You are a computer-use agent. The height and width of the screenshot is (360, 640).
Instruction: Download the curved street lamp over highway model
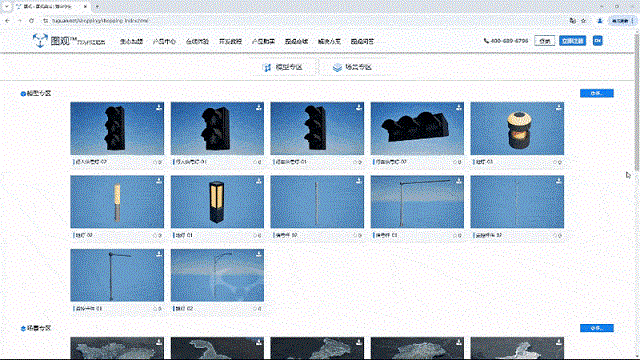pyautogui.click(x=259, y=254)
